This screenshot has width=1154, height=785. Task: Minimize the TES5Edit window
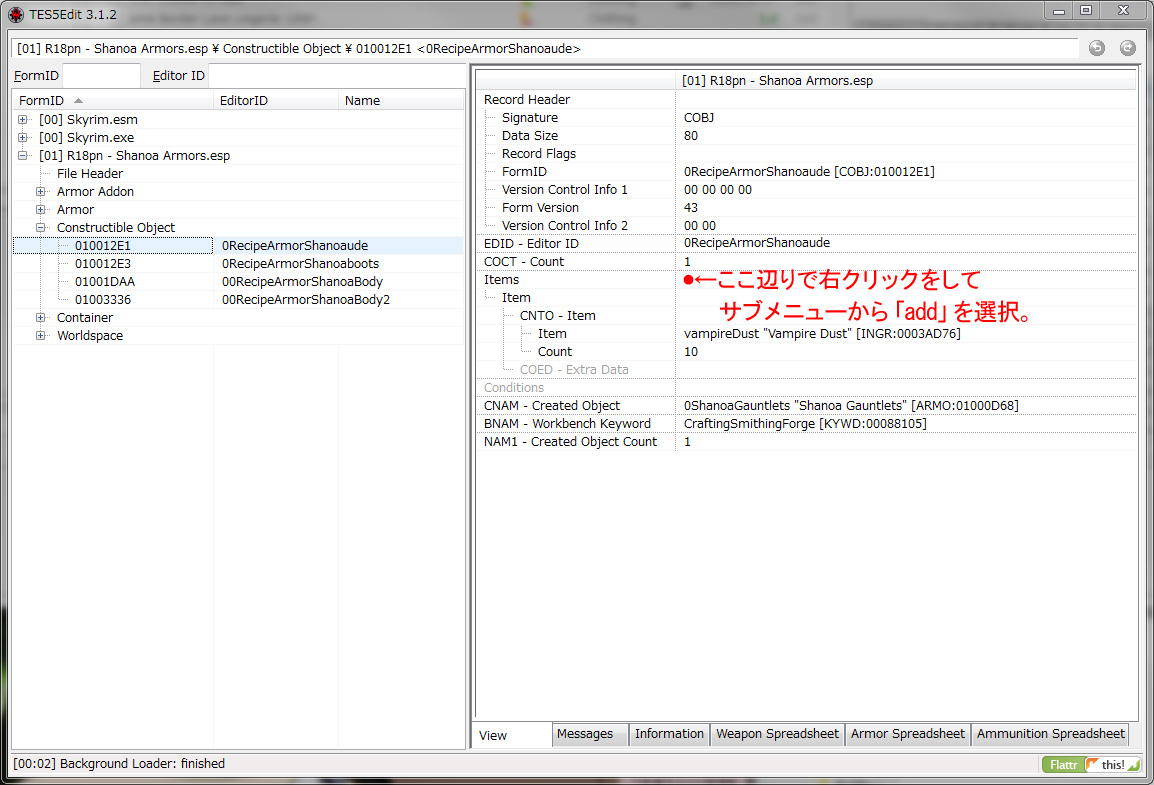pyautogui.click(x=1059, y=12)
